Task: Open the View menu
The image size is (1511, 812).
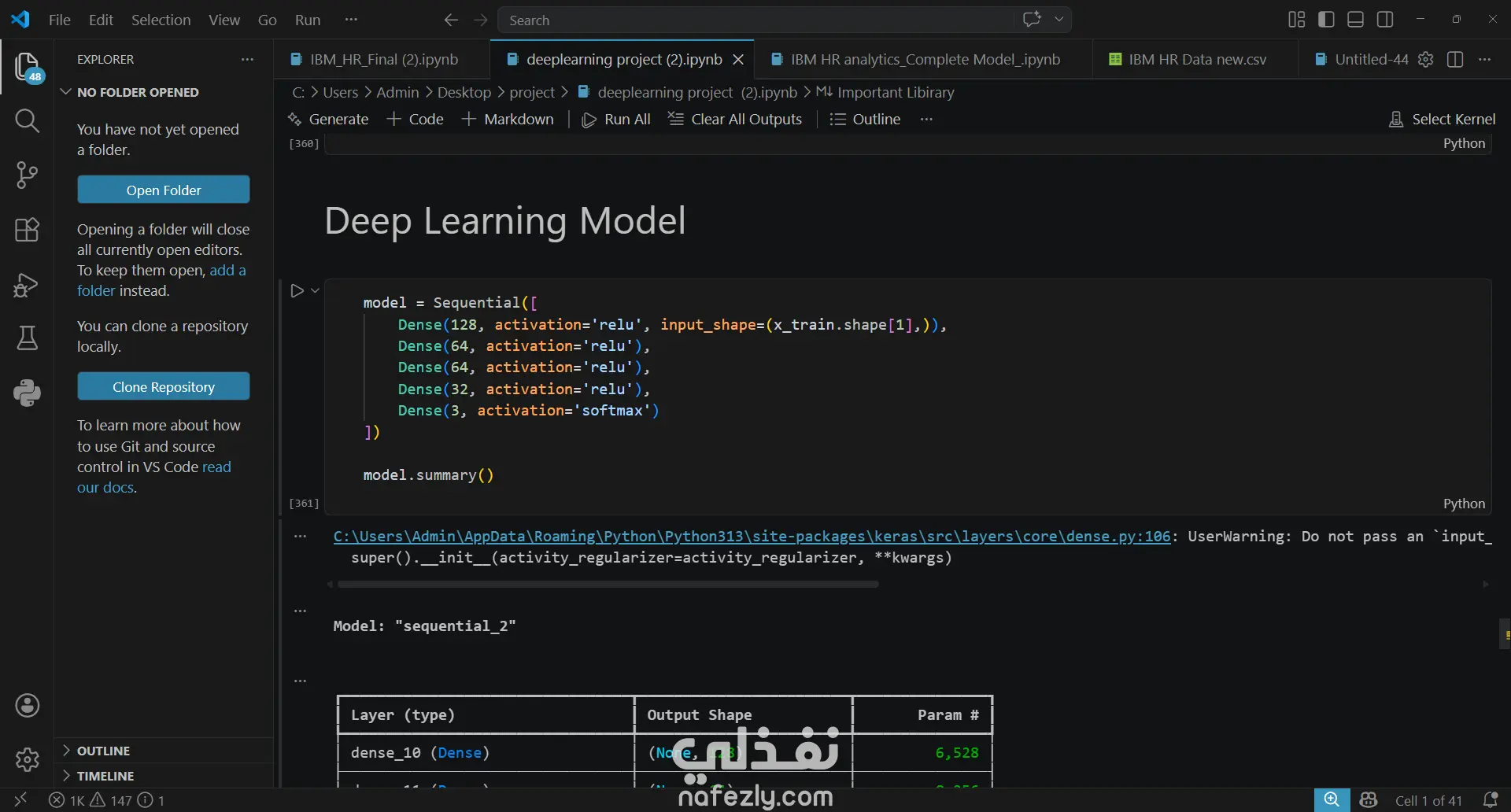Action: click(x=224, y=20)
